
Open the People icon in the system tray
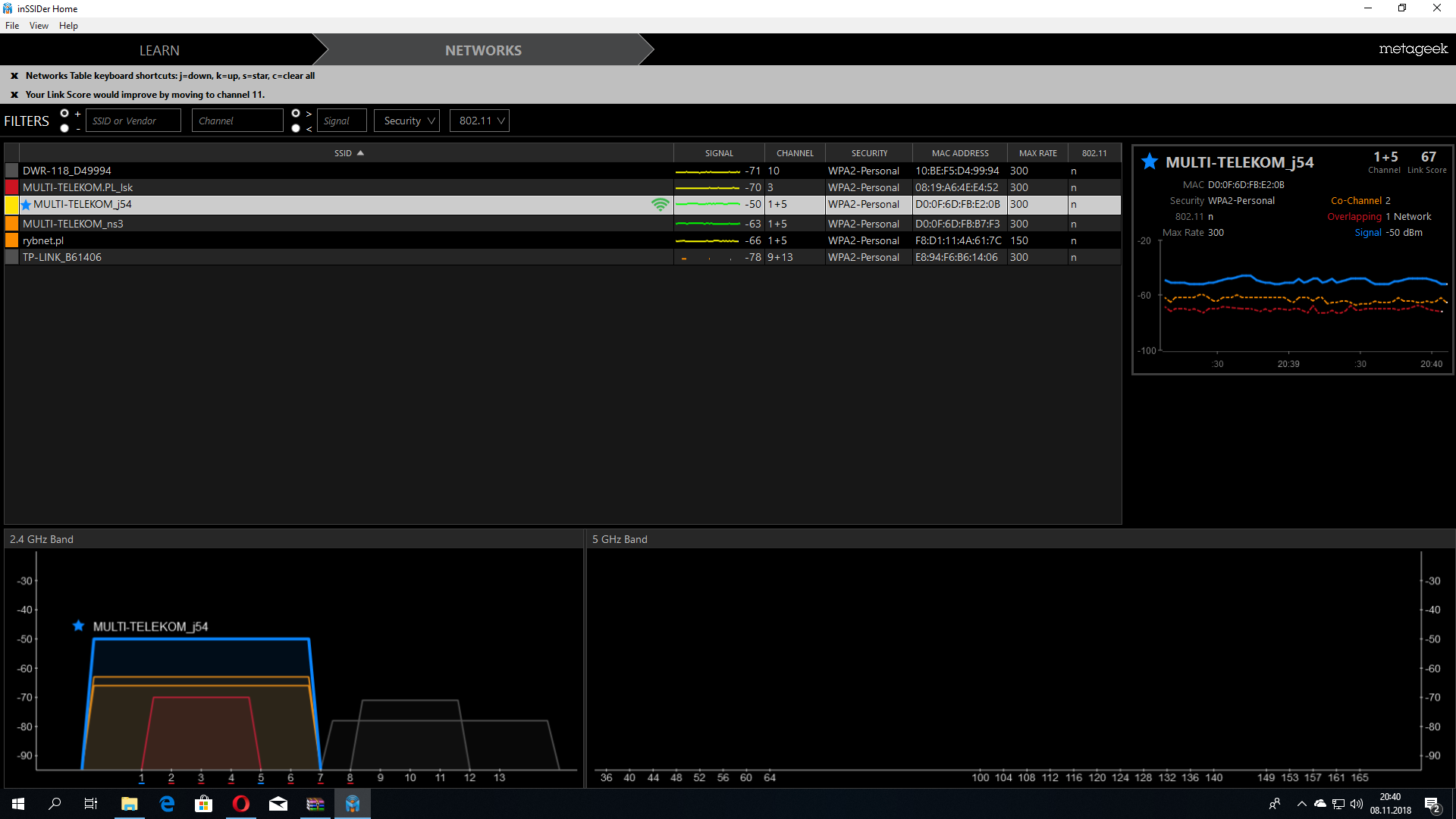click(x=1275, y=804)
